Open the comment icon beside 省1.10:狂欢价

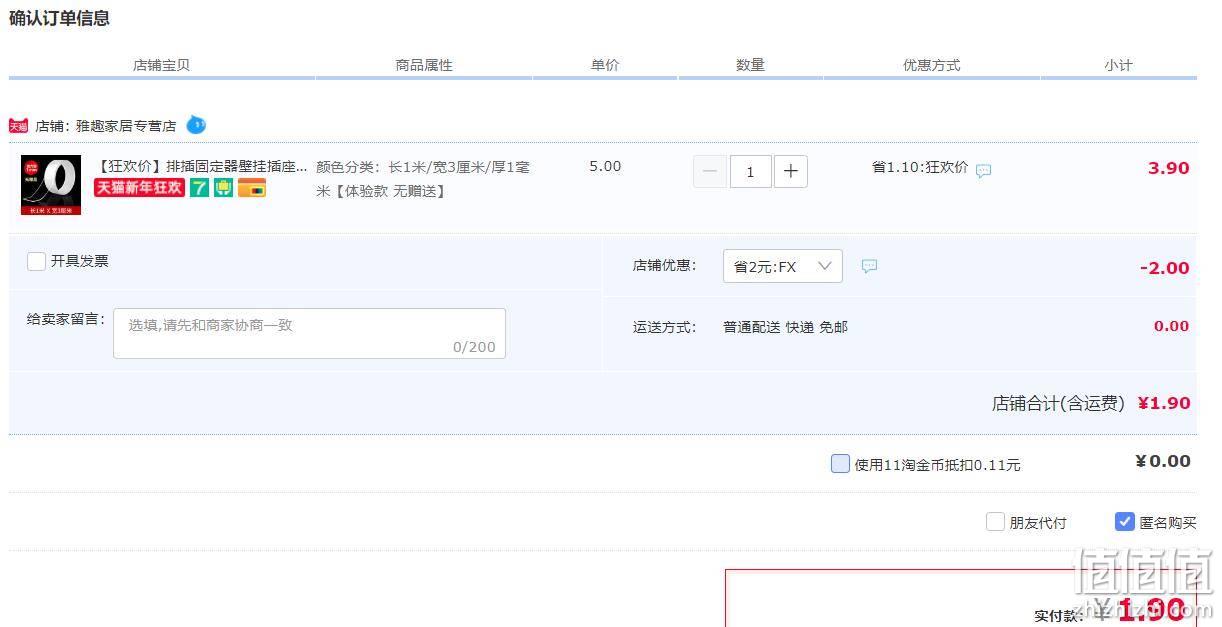(x=984, y=171)
